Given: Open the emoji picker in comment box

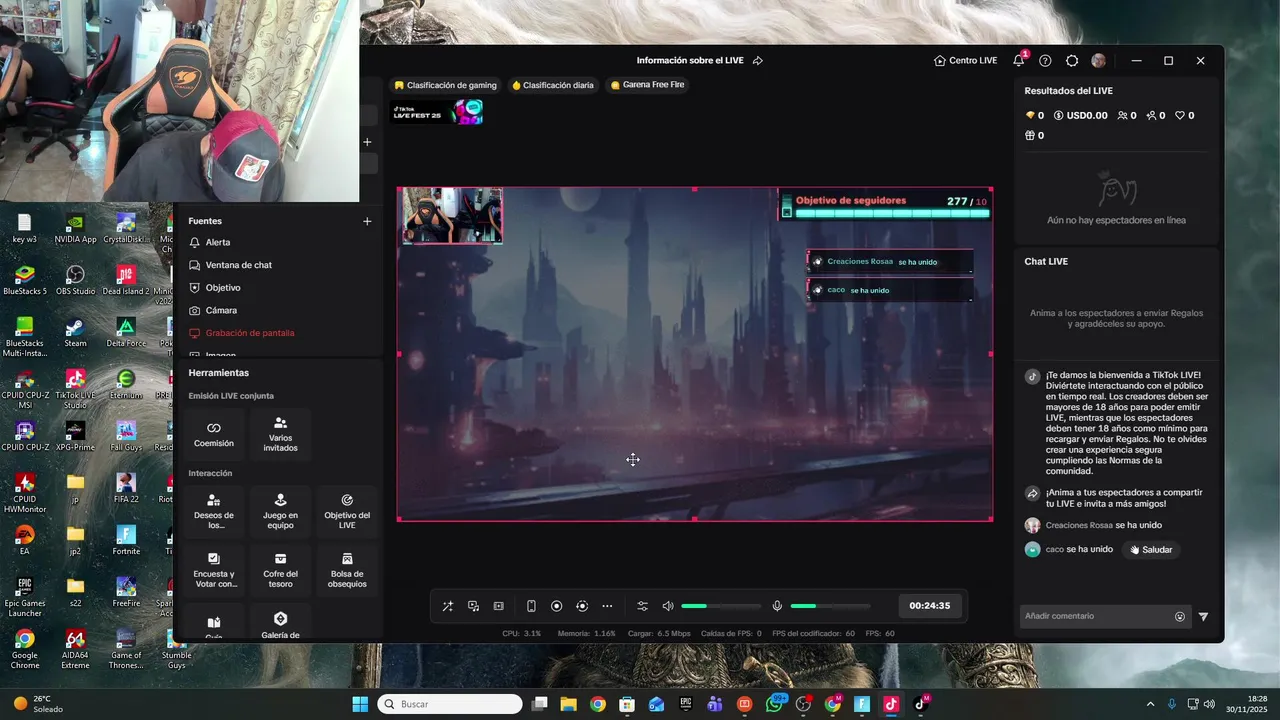Looking at the screenshot, I should (1180, 617).
